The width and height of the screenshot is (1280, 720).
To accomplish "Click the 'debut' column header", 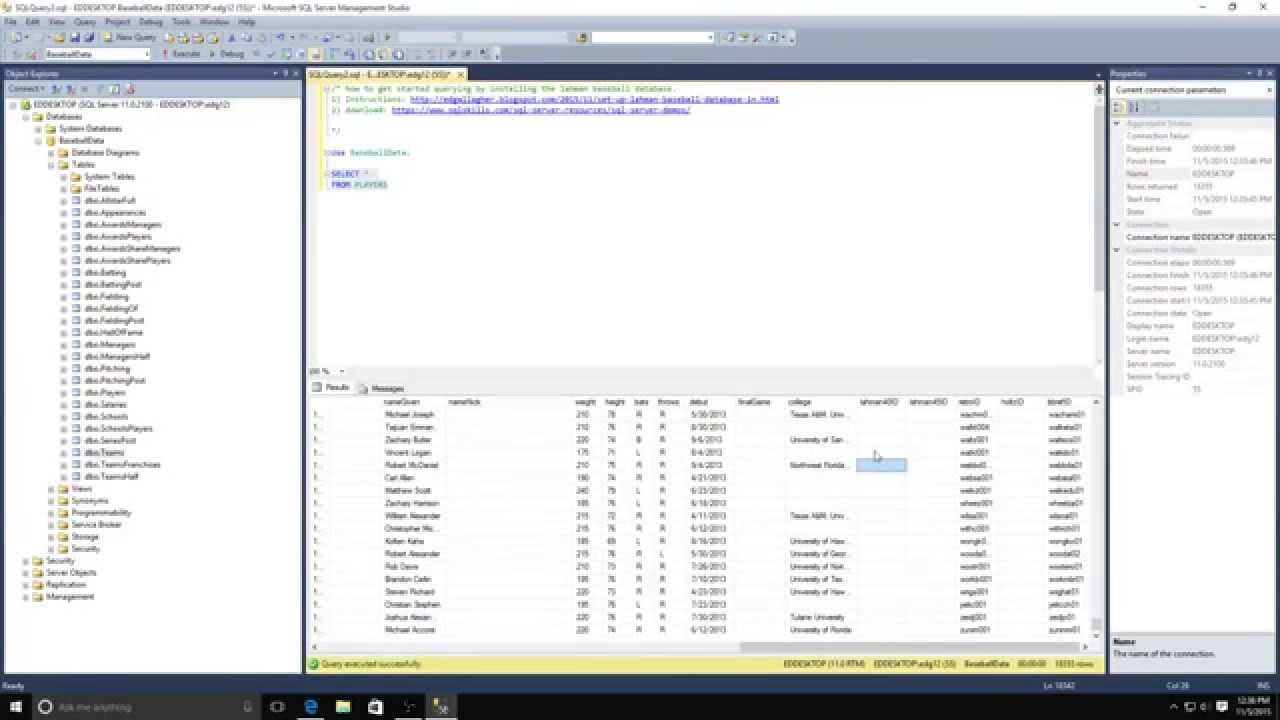I will click(699, 402).
